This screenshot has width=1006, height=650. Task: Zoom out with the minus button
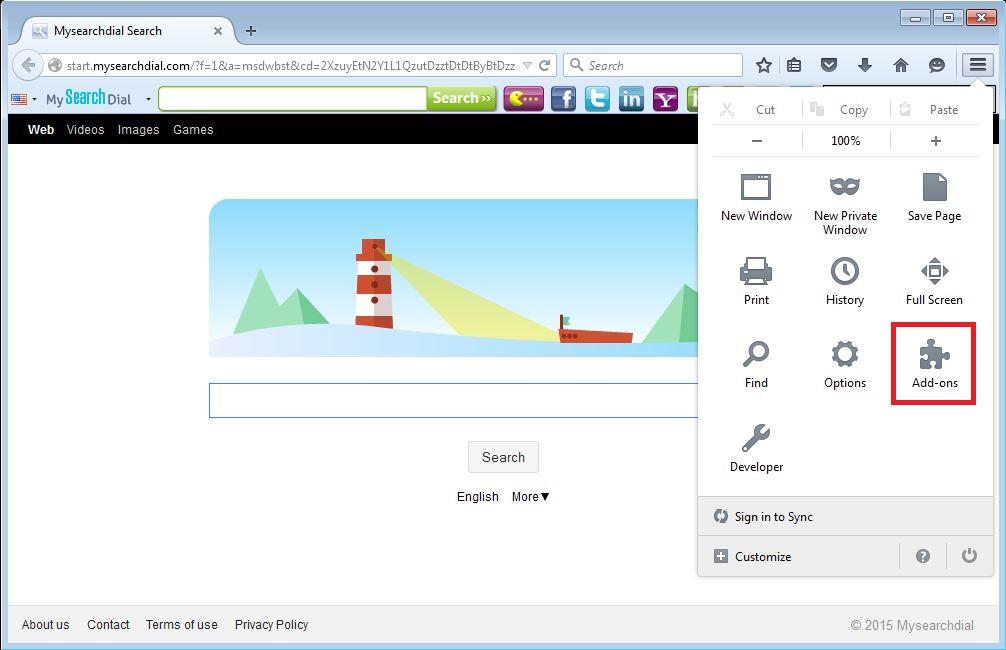[x=757, y=141]
